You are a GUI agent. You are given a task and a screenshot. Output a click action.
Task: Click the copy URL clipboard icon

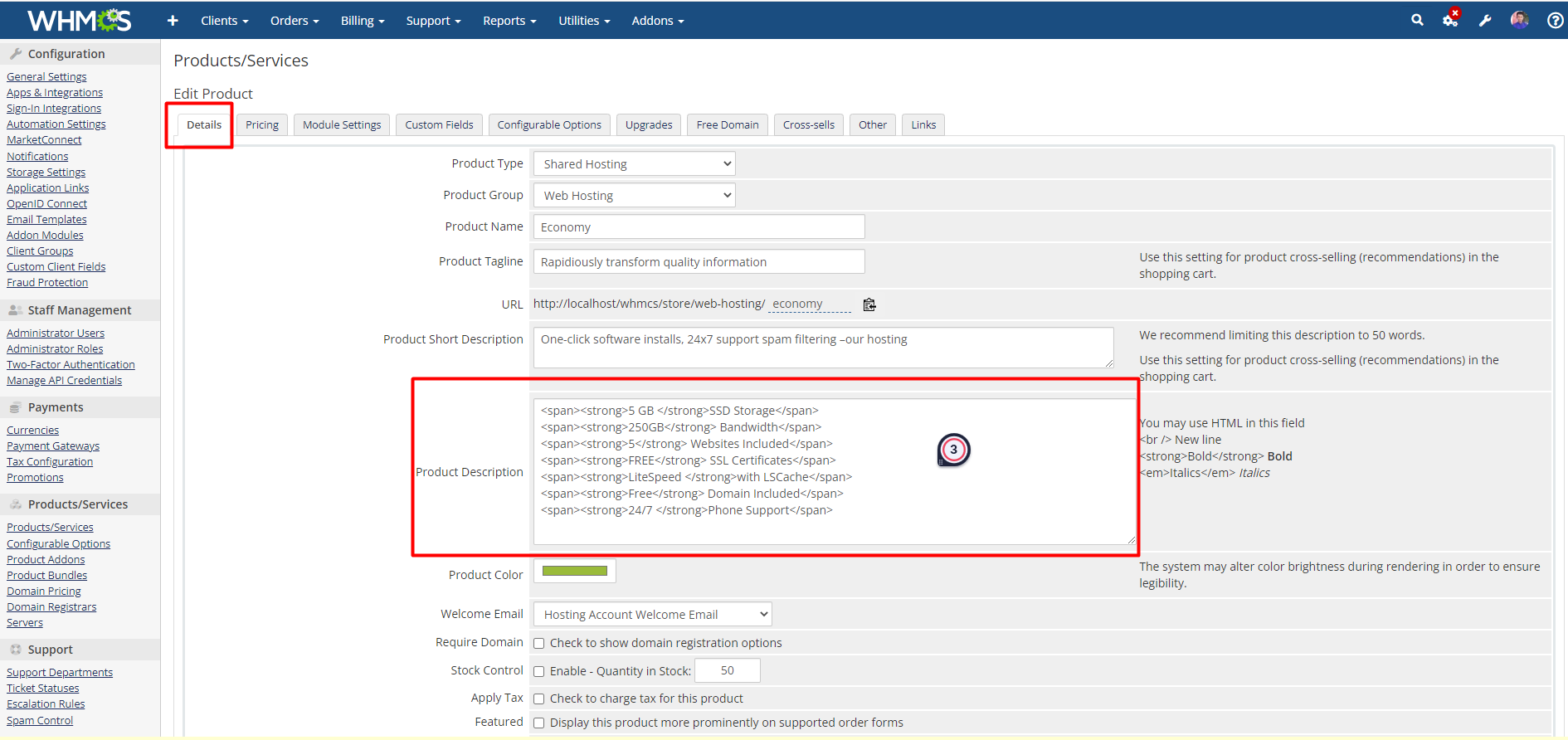pos(869,304)
